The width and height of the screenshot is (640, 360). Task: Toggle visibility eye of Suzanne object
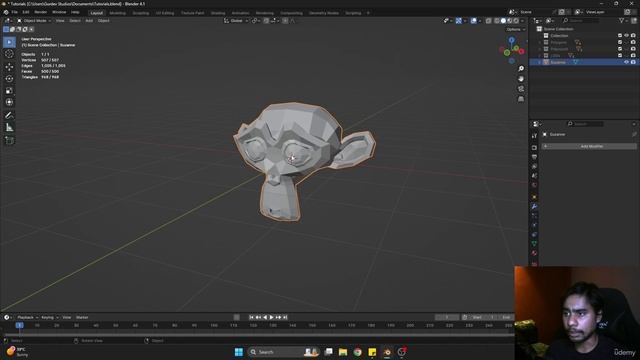(626, 62)
